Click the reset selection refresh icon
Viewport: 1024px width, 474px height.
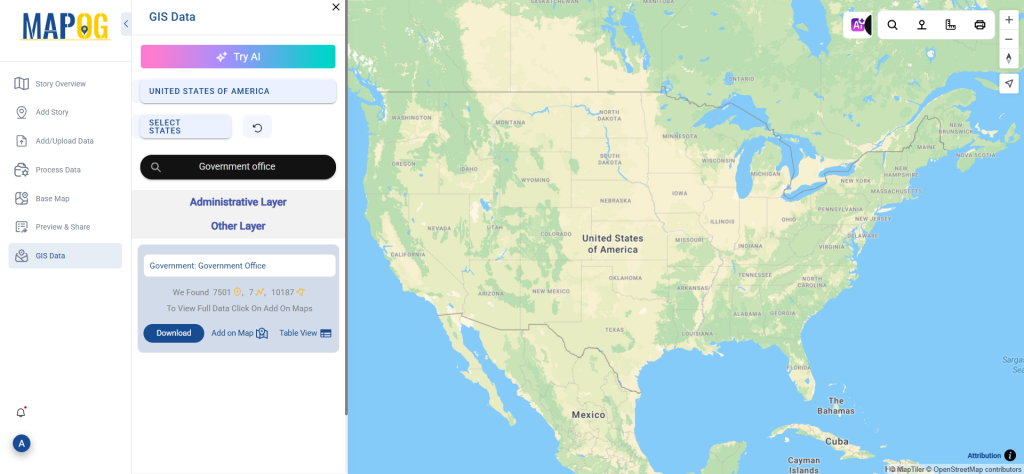(257, 127)
